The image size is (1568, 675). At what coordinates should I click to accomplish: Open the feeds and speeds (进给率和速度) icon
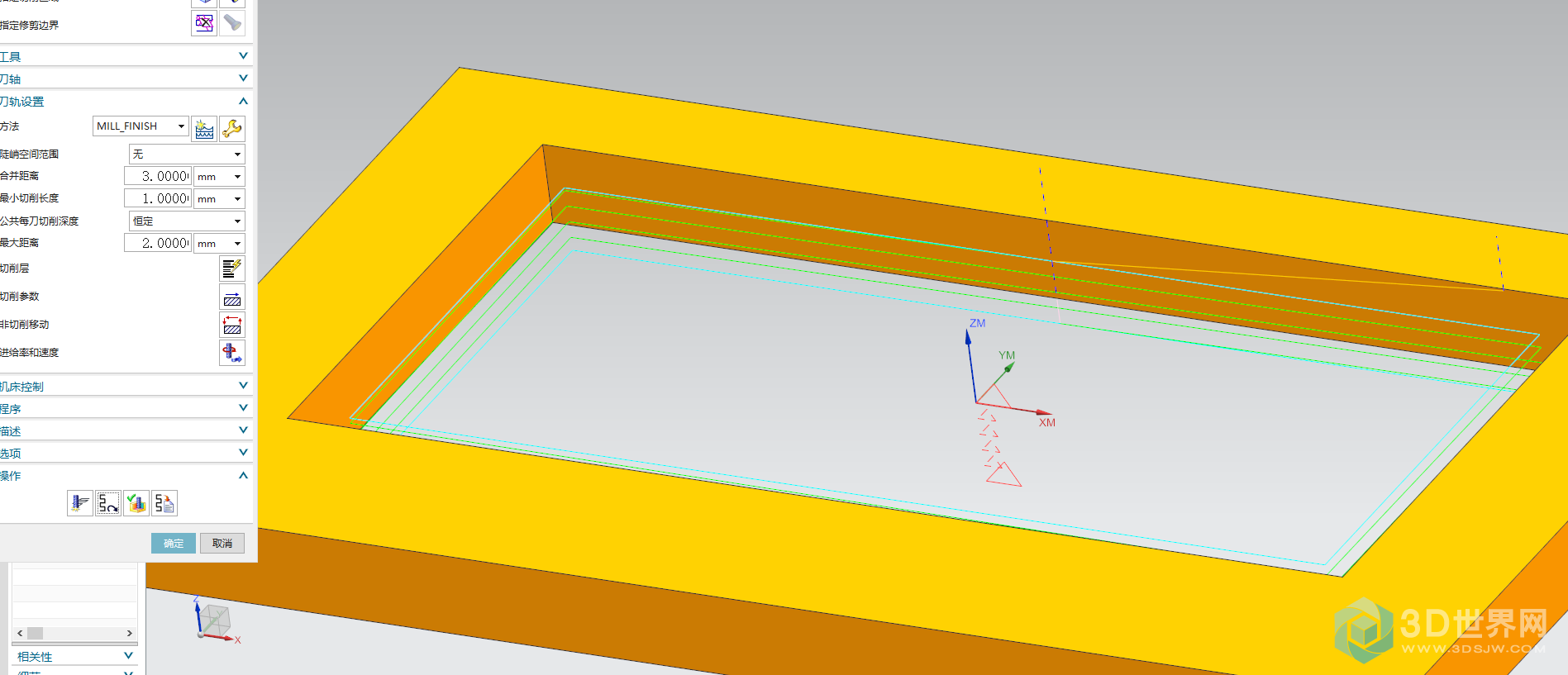[232, 353]
